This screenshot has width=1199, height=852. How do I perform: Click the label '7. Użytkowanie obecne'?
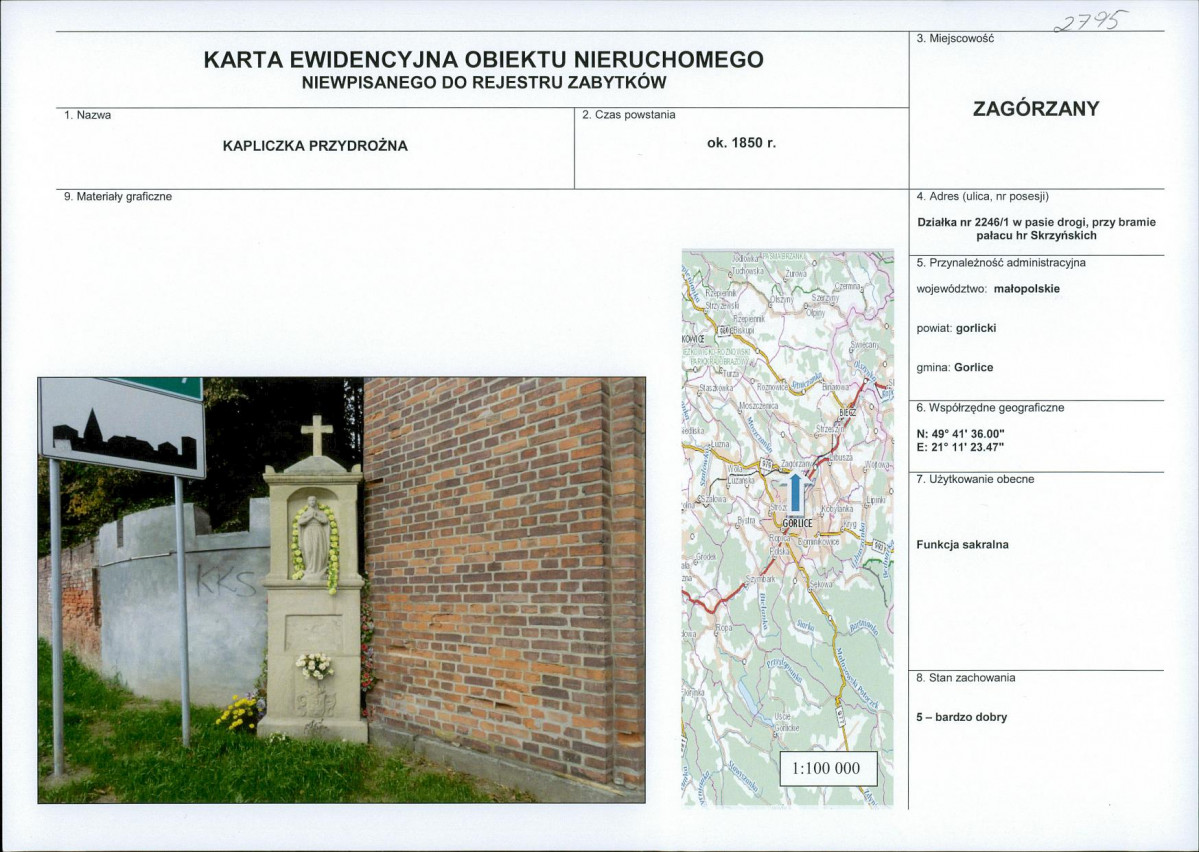click(975, 480)
